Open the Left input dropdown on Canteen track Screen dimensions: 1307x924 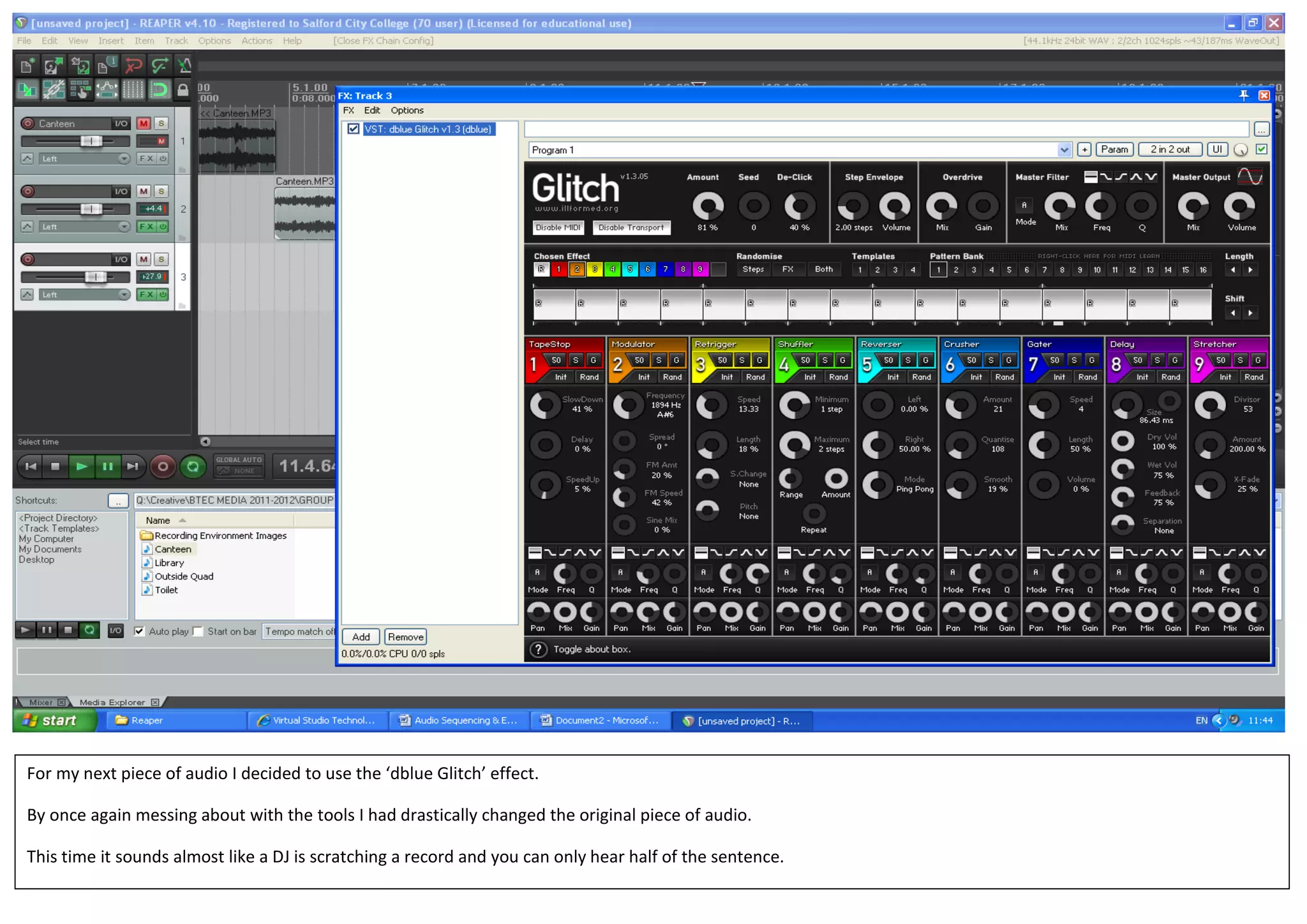pyautogui.click(x=84, y=159)
